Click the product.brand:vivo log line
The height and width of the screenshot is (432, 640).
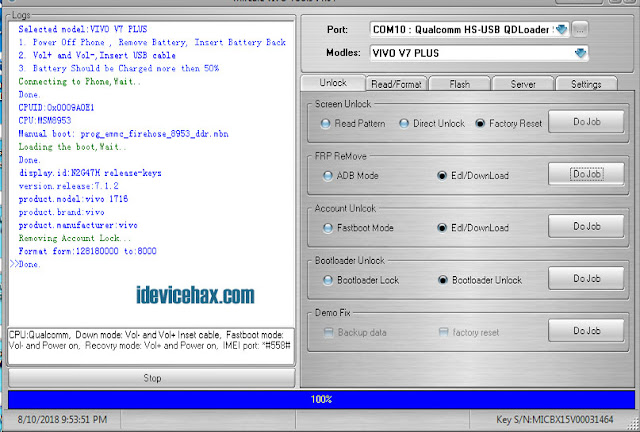tap(61, 212)
